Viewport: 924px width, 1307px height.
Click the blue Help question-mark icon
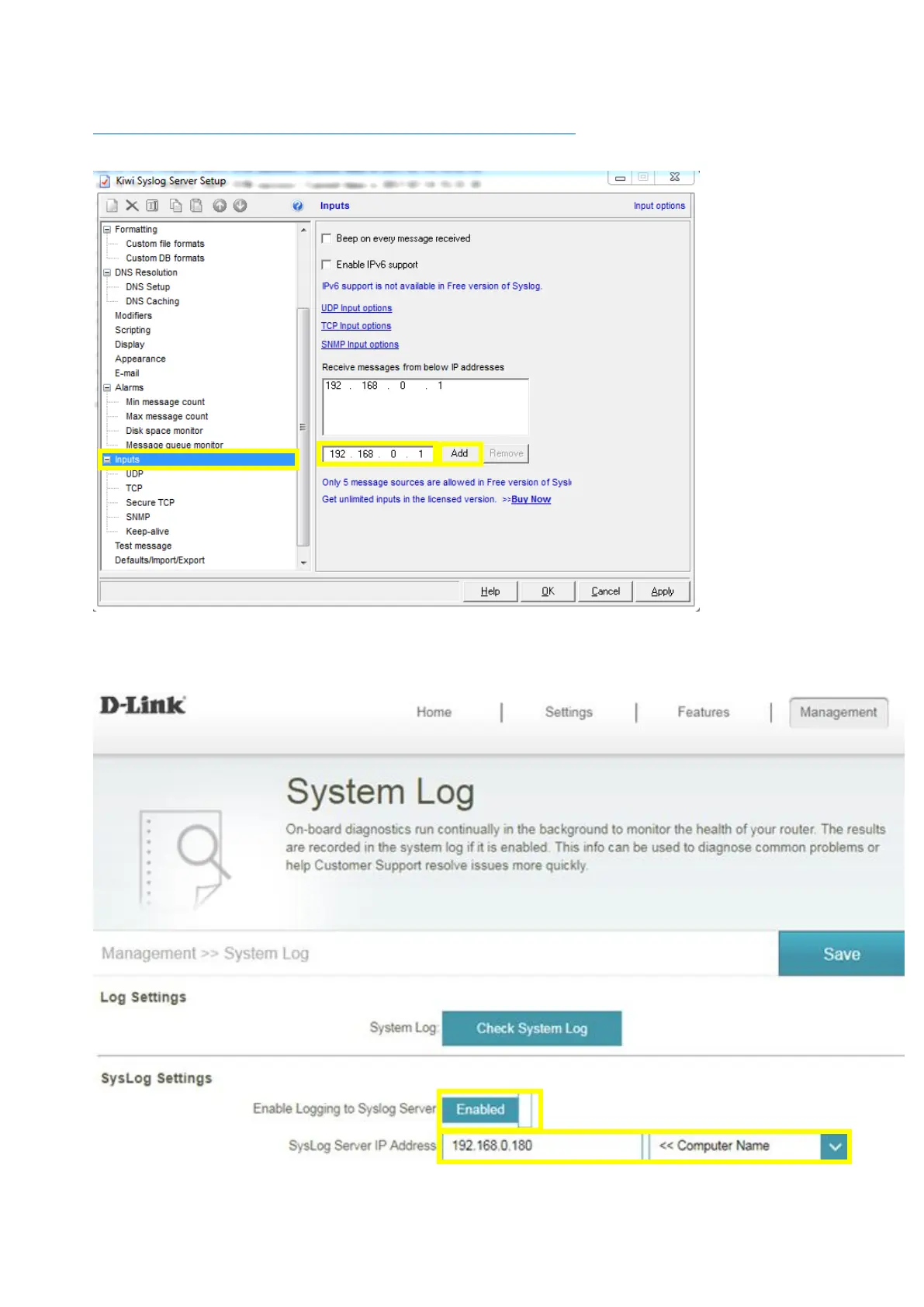pyautogui.click(x=298, y=206)
